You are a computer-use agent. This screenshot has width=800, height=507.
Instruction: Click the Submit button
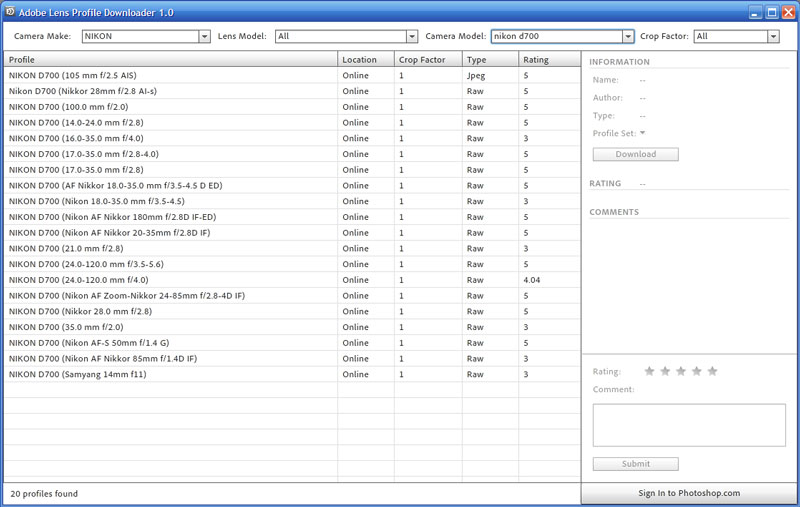pos(635,464)
